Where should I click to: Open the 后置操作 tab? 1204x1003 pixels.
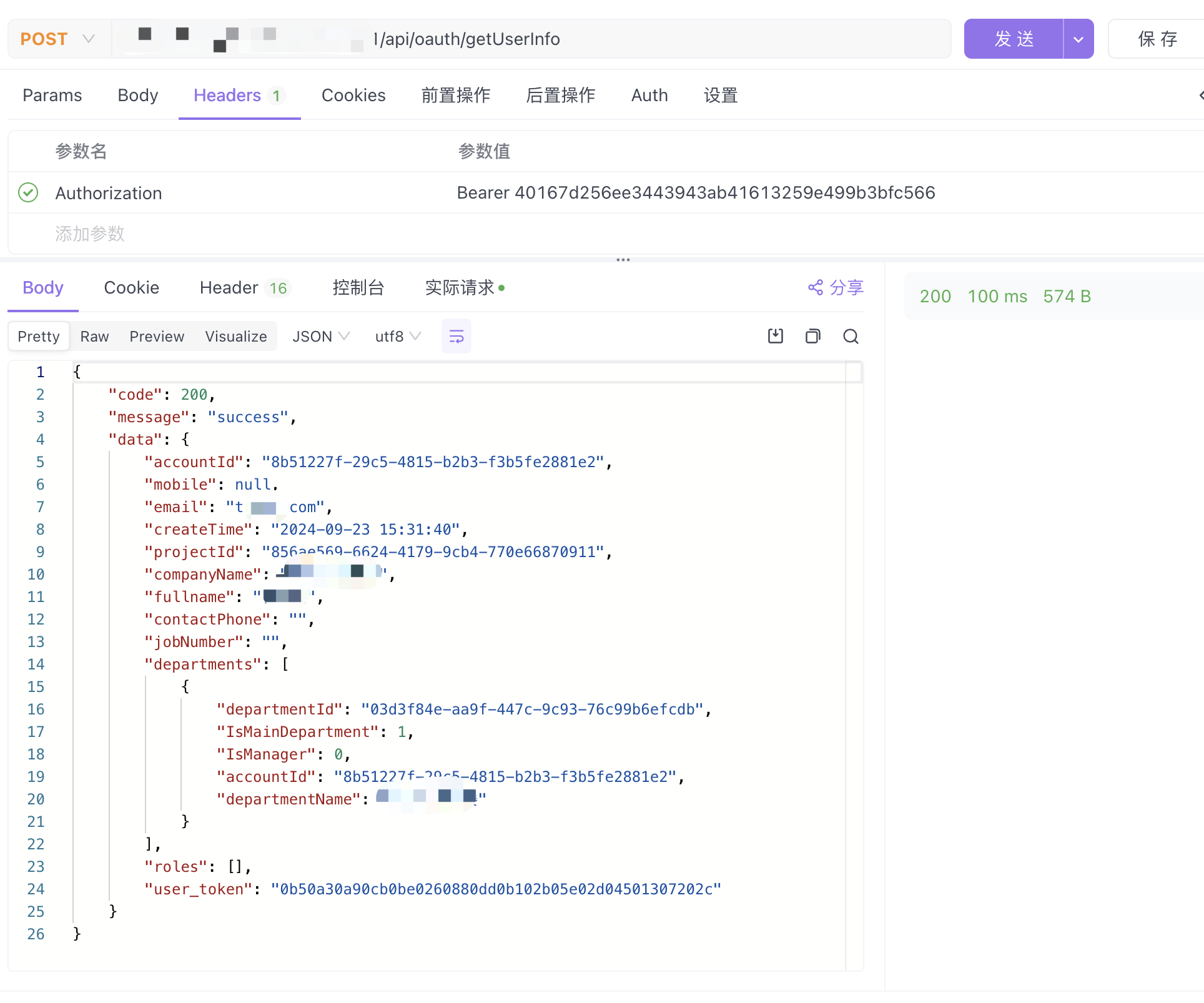coord(561,95)
